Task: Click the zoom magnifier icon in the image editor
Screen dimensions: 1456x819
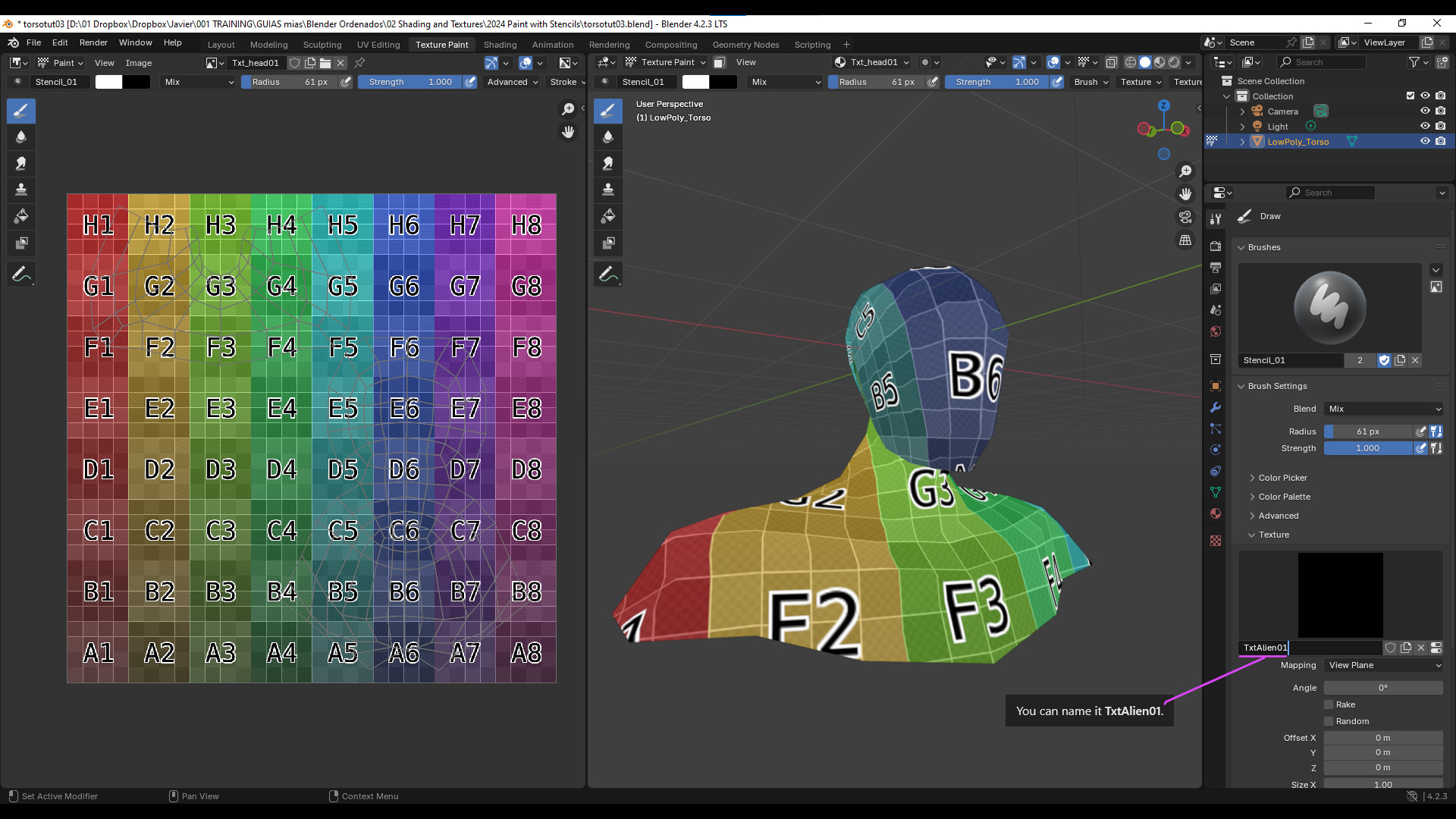Action: tap(568, 110)
